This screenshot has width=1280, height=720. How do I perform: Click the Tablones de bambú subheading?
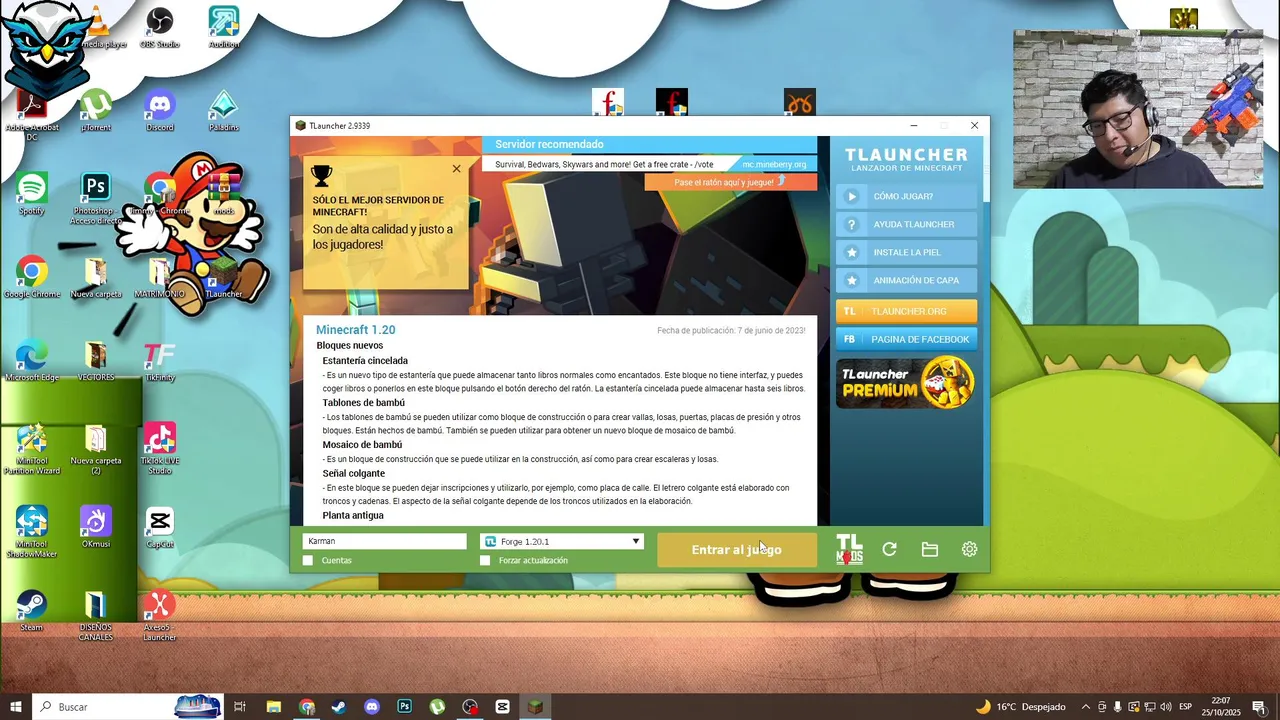pyautogui.click(x=363, y=402)
